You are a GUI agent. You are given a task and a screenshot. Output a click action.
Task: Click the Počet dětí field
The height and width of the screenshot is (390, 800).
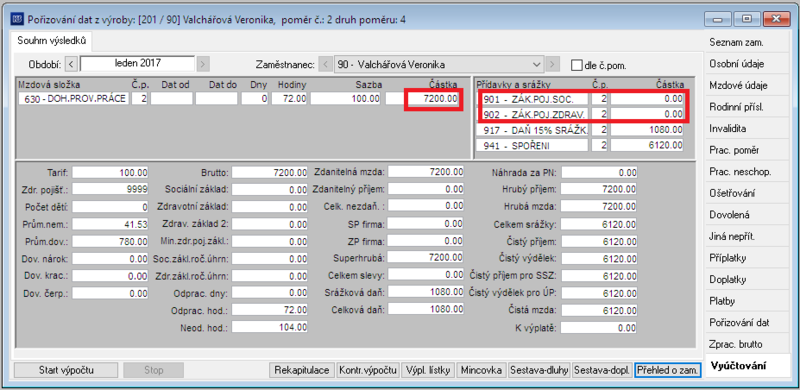click(110, 207)
